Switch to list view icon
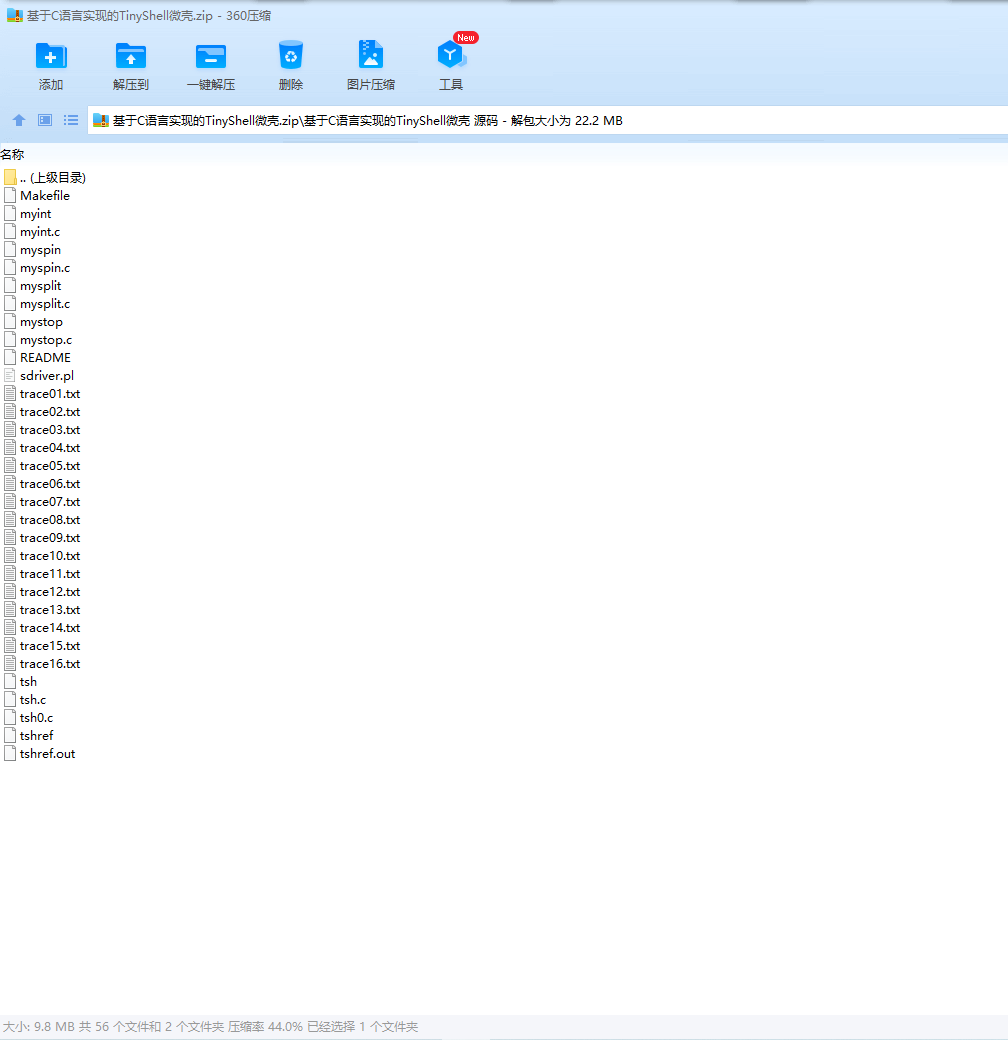1008x1040 pixels. tap(71, 120)
